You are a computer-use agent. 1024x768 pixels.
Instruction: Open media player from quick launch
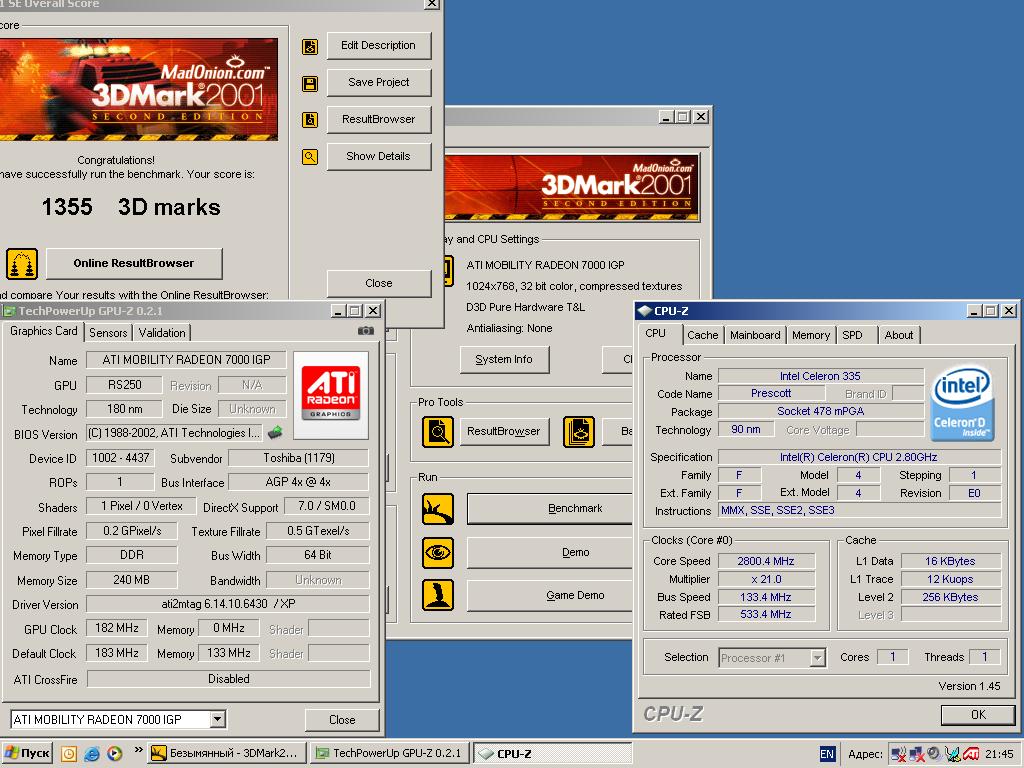[114, 754]
